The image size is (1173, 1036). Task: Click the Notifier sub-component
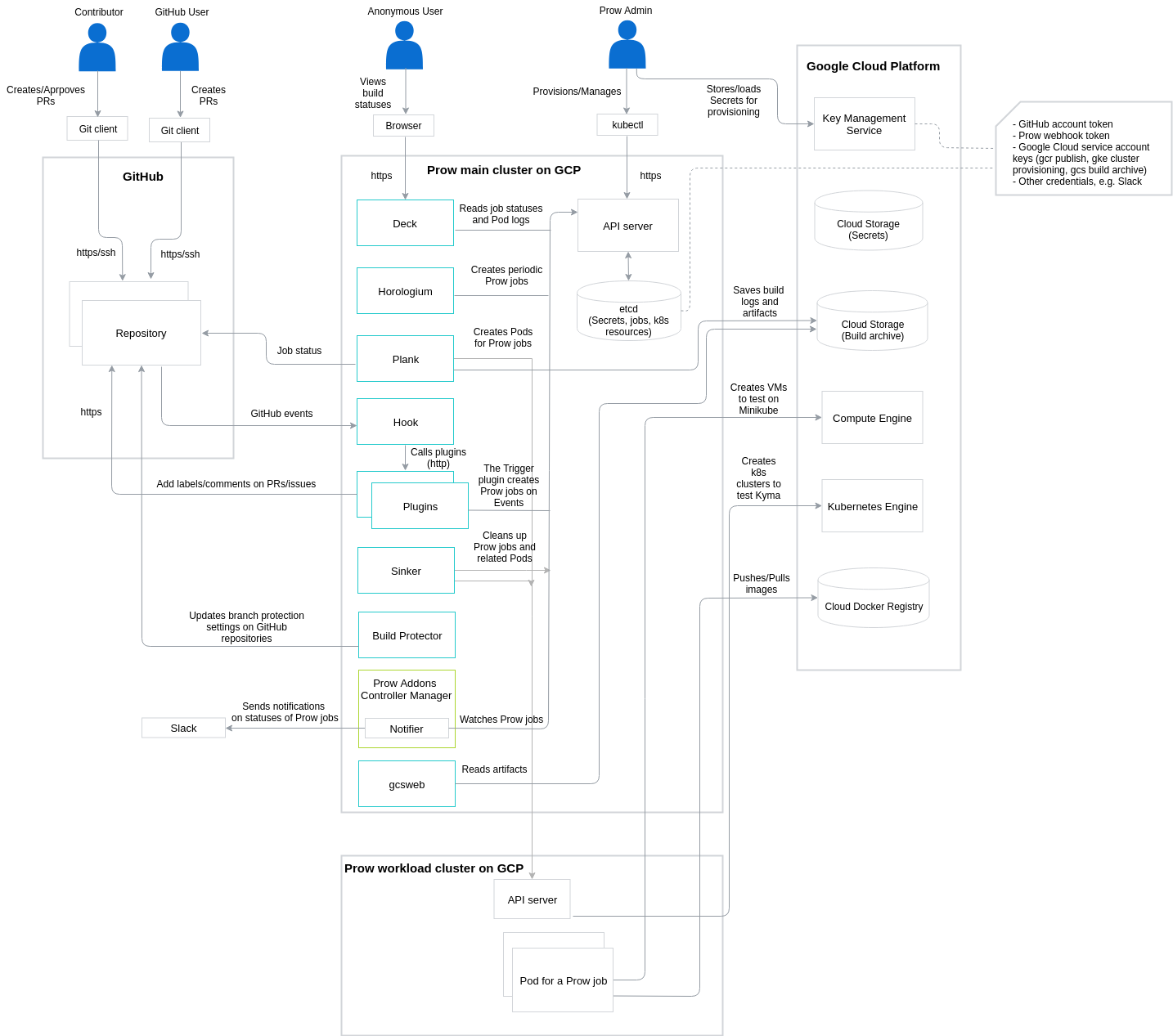coord(407,728)
